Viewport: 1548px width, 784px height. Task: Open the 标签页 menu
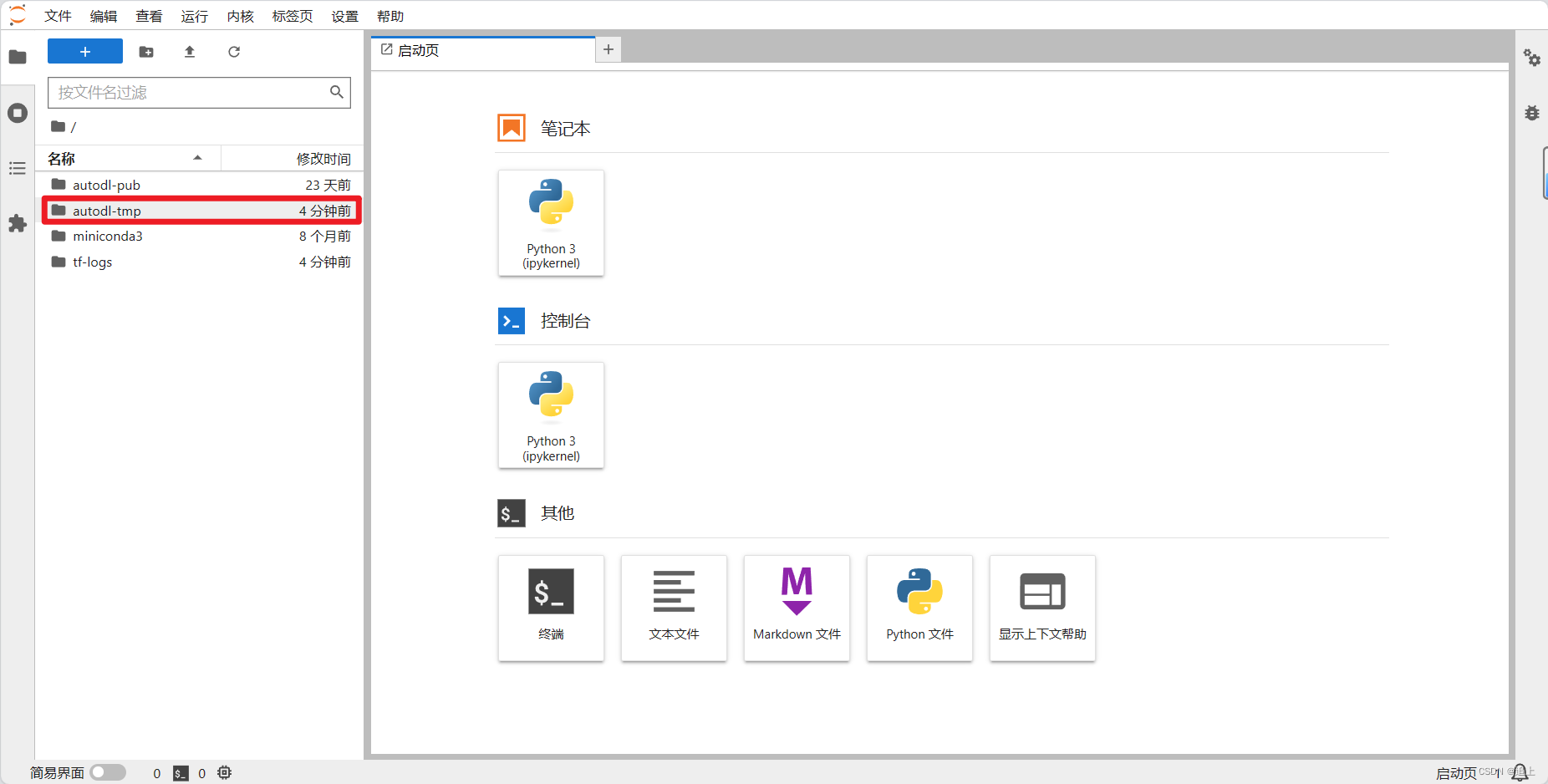click(293, 16)
